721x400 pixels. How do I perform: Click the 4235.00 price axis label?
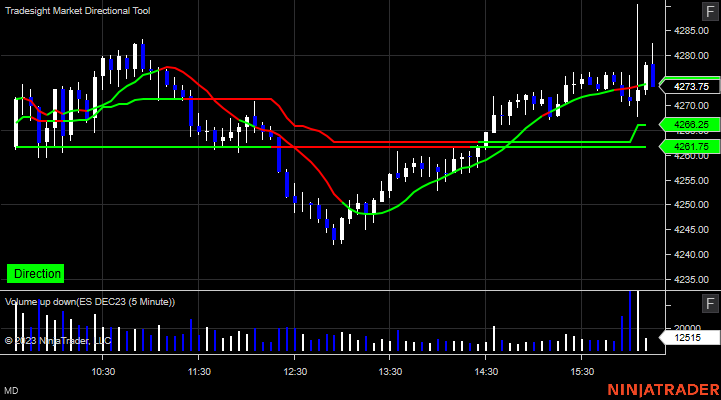click(691, 280)
